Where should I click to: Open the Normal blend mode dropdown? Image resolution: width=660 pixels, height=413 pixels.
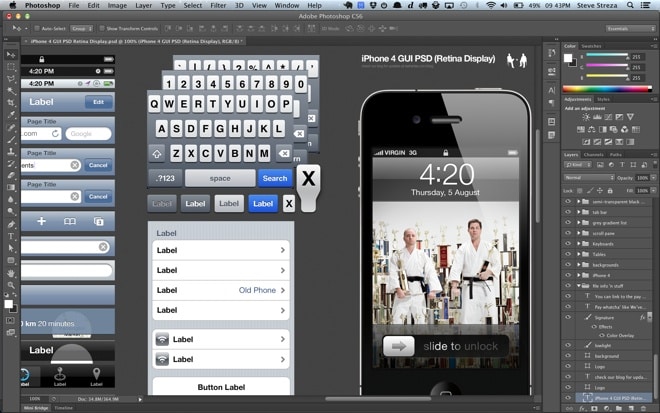[x=589, y=178]
